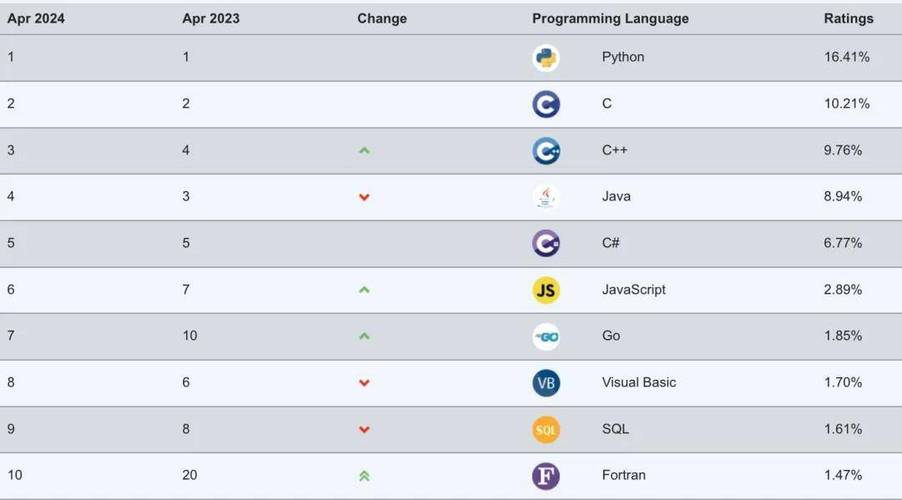Screen dimensions: 902x500
Task: Click the orange SQL icon
Action: pos(546,430)
